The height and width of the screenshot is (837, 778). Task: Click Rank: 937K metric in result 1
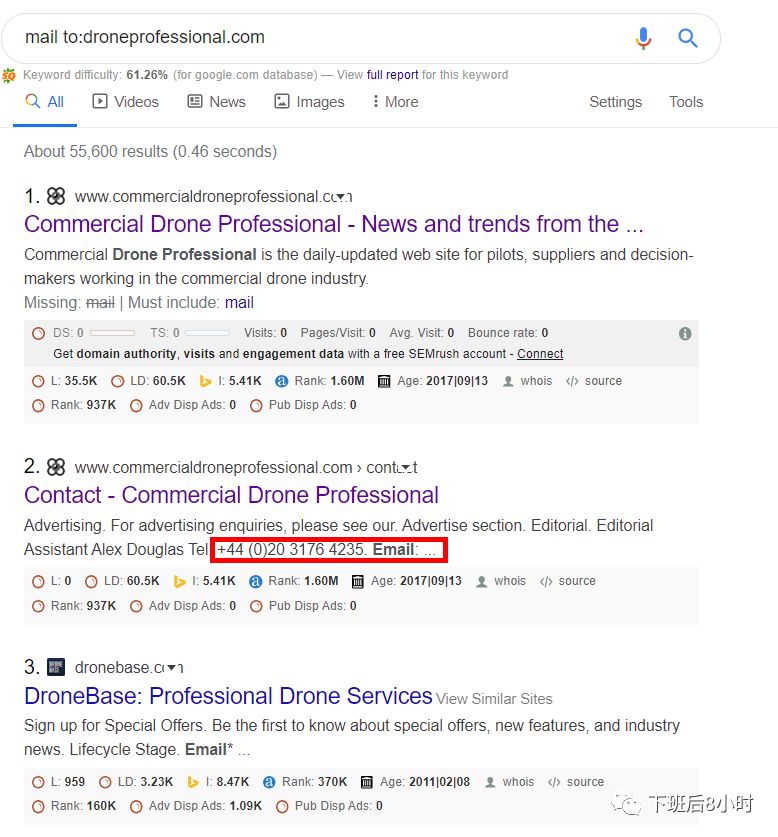tap(74, 405)
